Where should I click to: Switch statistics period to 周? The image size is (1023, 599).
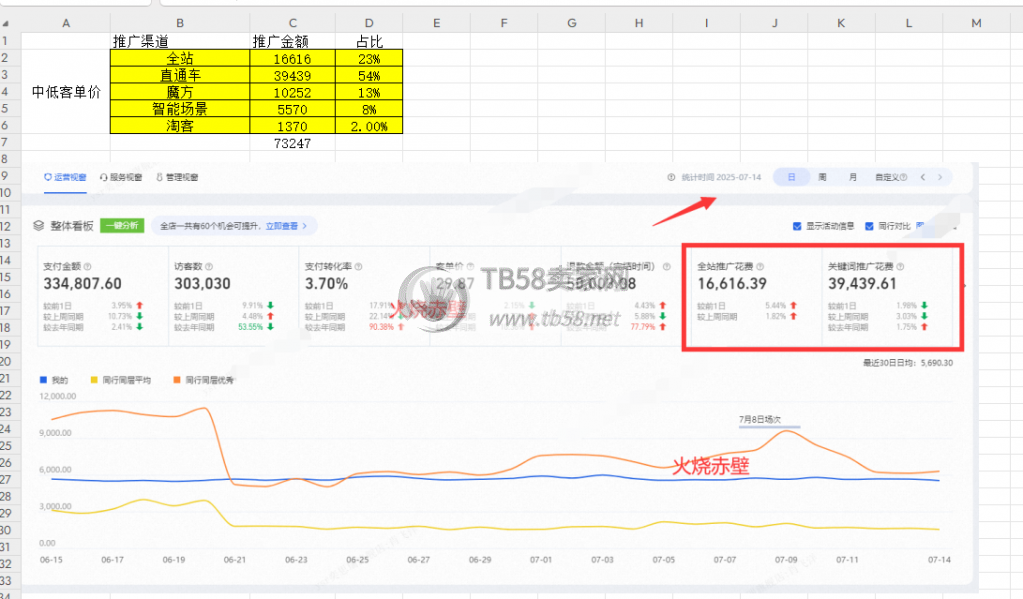tap(822, 177)
